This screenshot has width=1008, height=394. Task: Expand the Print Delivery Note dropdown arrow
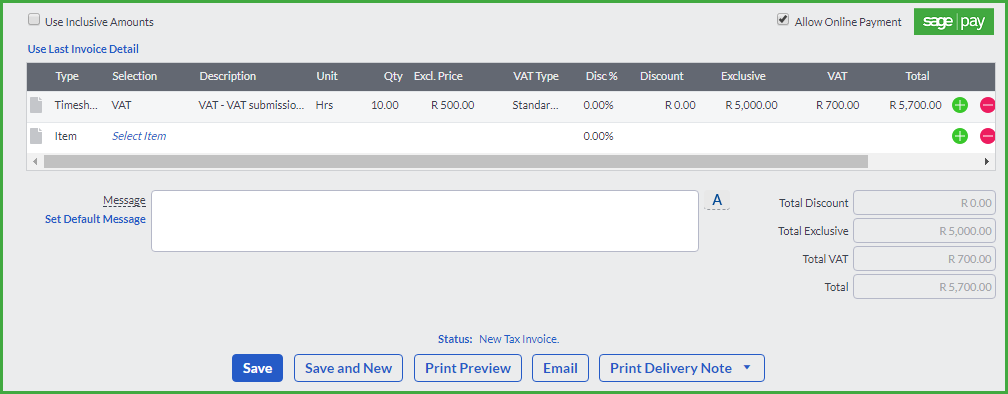coord(746,368)
